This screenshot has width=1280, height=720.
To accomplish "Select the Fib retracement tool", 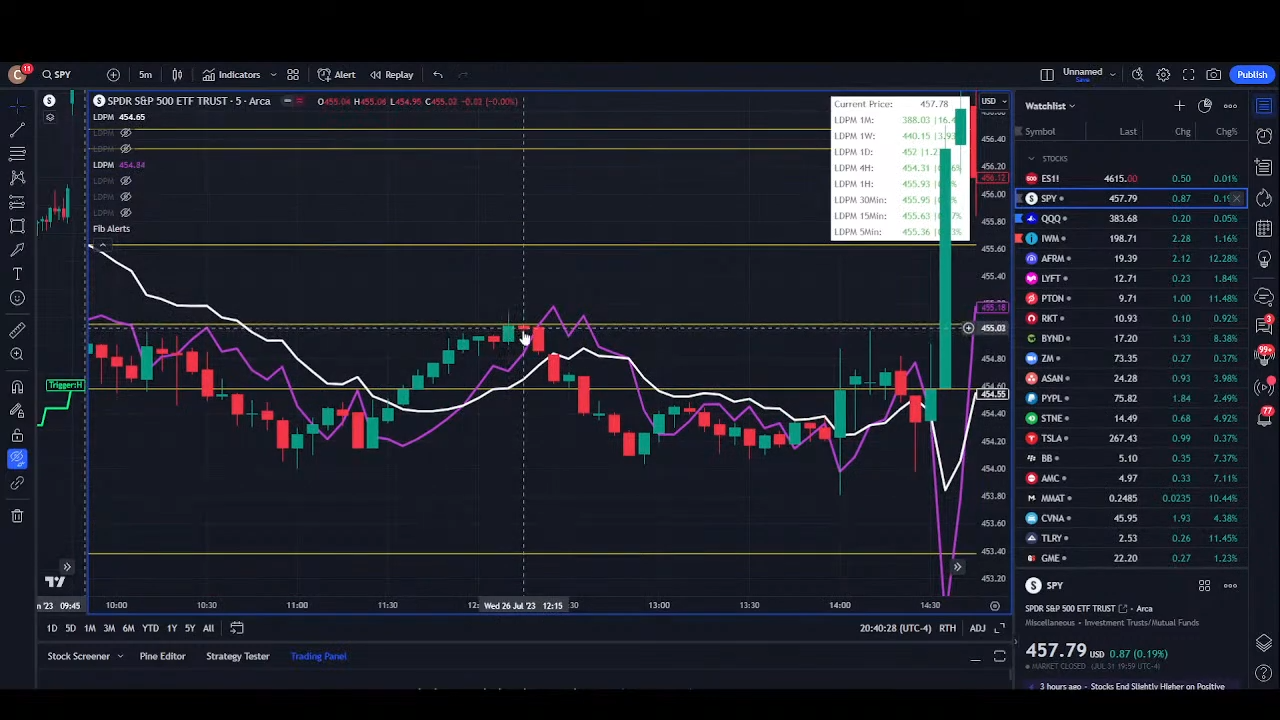I will [17, 154].
